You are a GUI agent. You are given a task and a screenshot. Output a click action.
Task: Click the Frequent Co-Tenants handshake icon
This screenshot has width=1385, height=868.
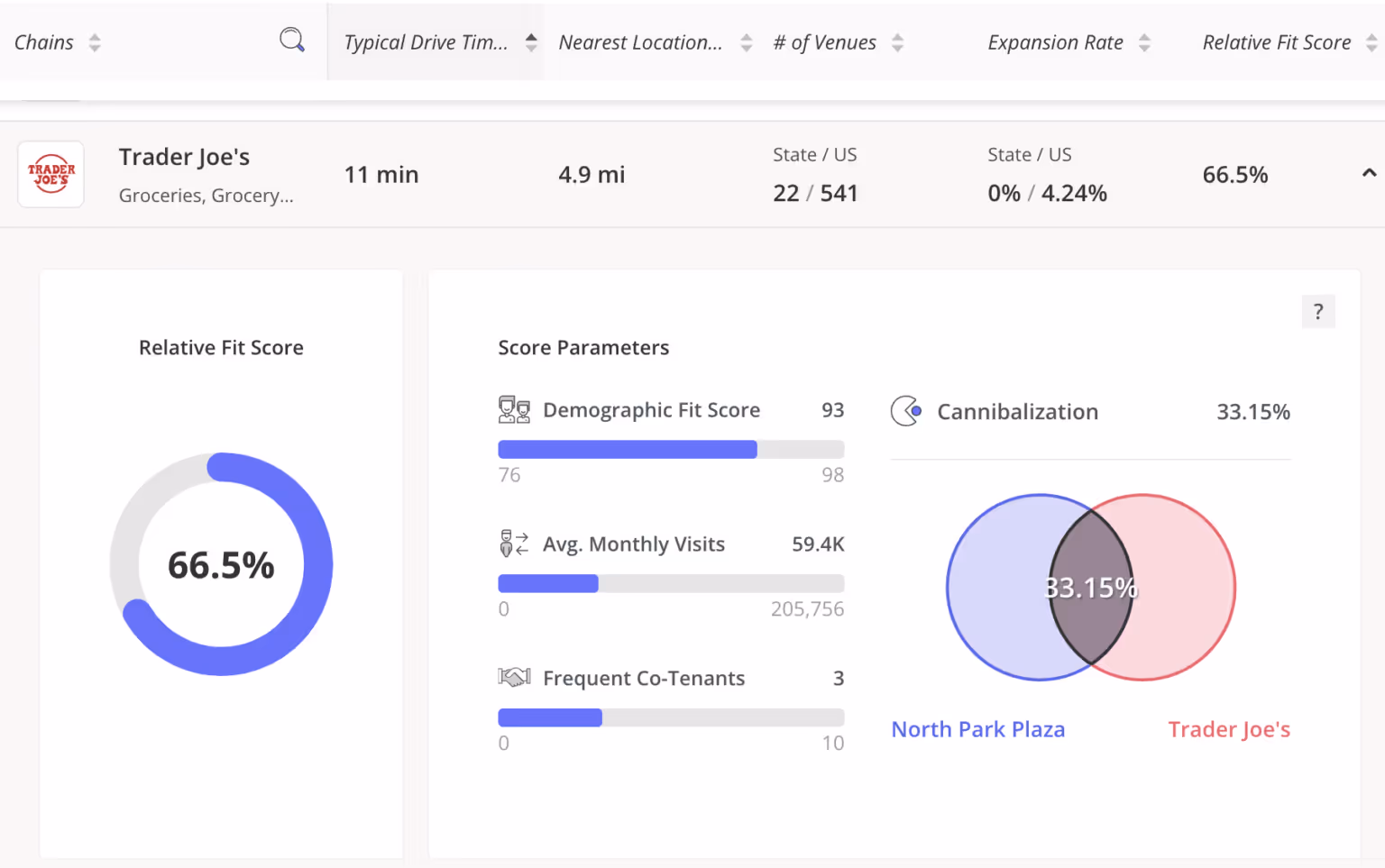(x=514, y=677)
